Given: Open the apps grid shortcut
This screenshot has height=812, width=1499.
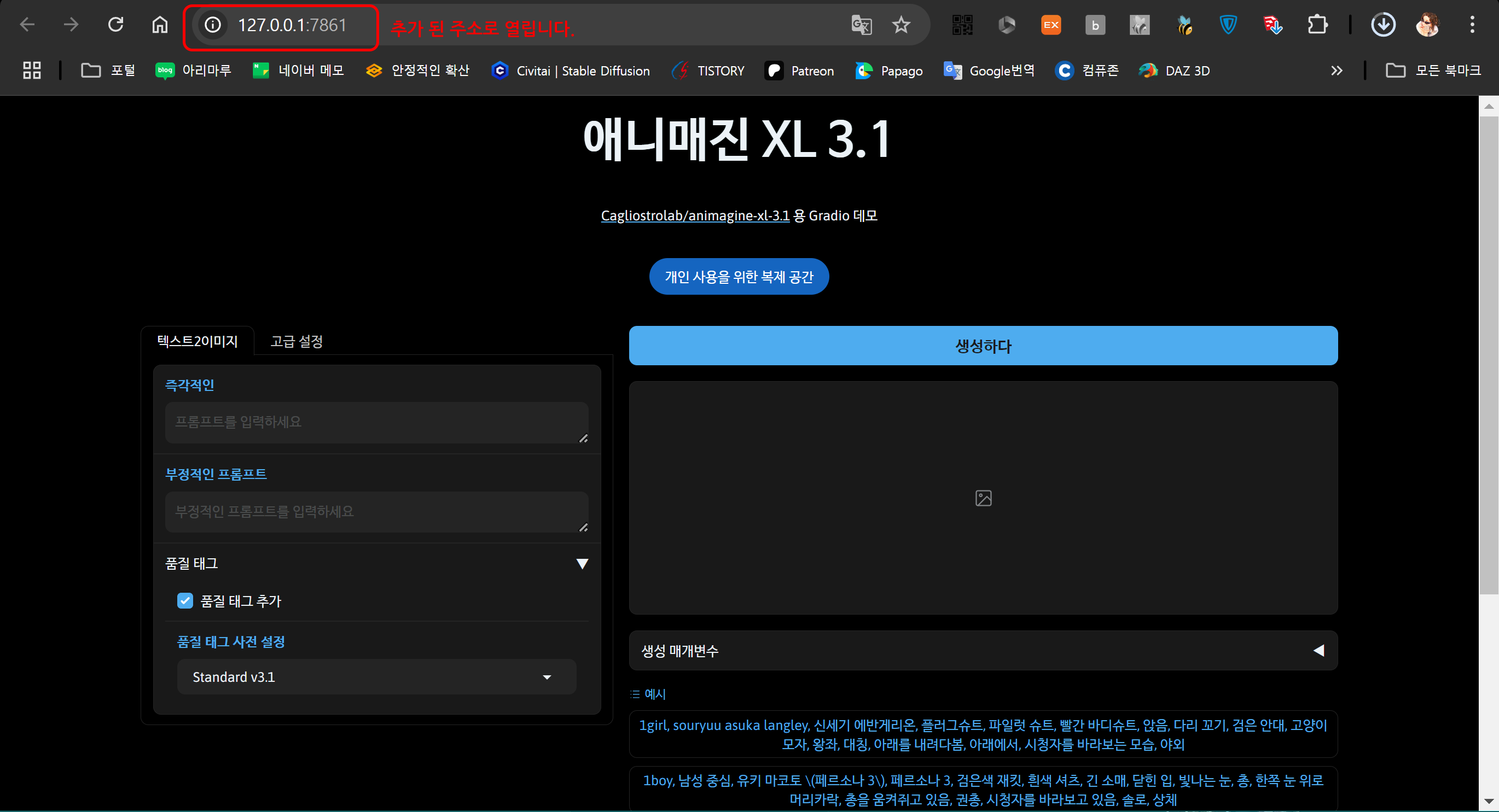Looking at the screenshot, I should tap(32, 71).
